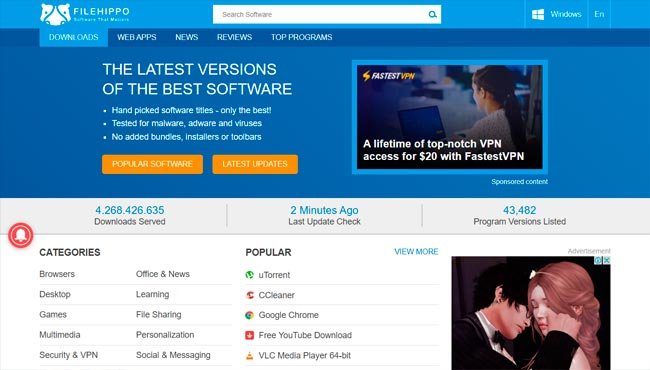Open the CCleaner program link
This screenshot has width=650, height=370.
tap(276, 295)
